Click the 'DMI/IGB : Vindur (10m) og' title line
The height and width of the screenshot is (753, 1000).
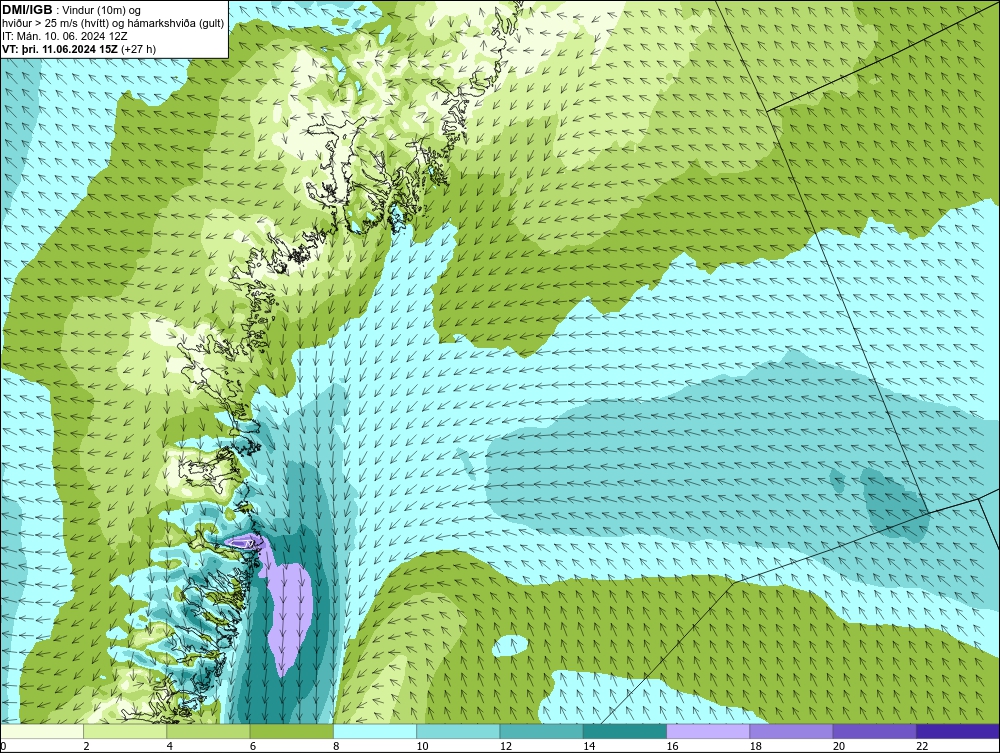(72, 10)
